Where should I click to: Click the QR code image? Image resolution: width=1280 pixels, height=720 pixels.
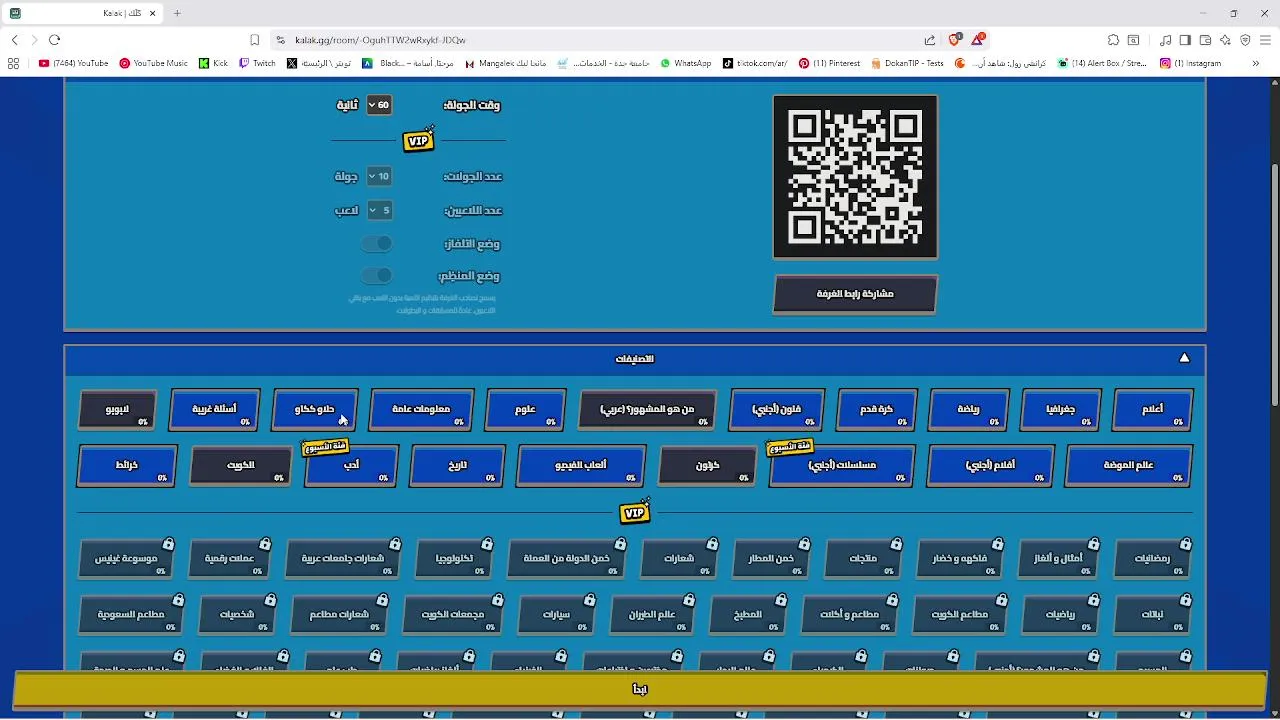[855, 177]
